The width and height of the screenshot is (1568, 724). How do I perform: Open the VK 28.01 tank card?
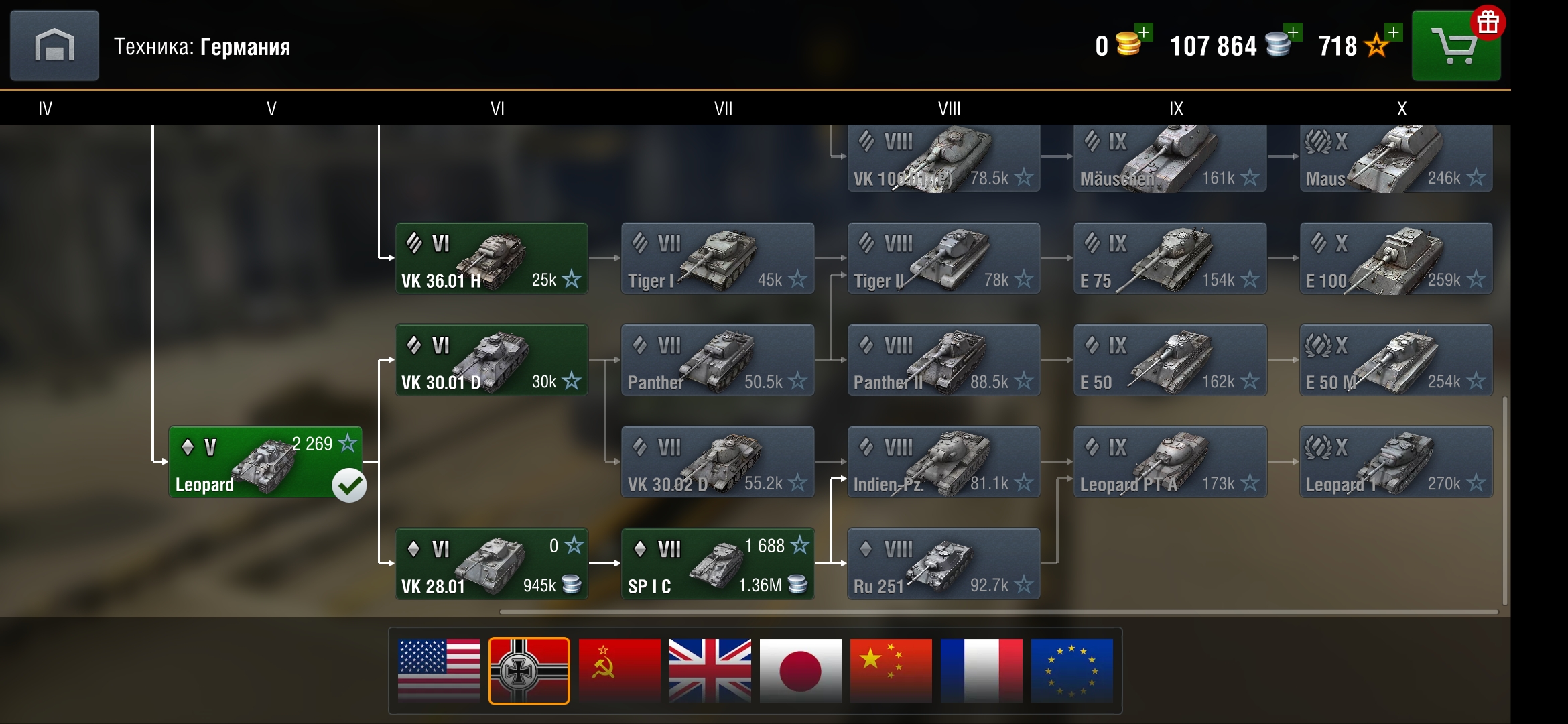coord(492,564)
